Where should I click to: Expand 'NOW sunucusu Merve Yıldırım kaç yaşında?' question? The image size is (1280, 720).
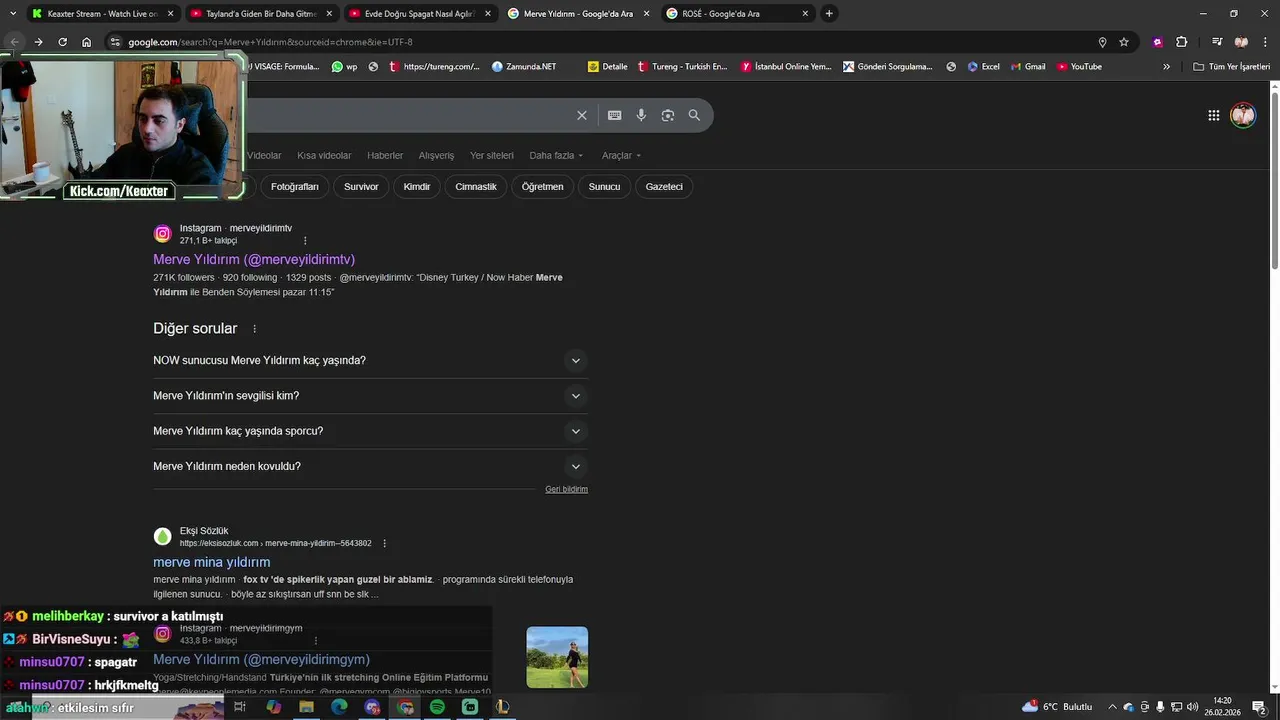tap(370, 360)
